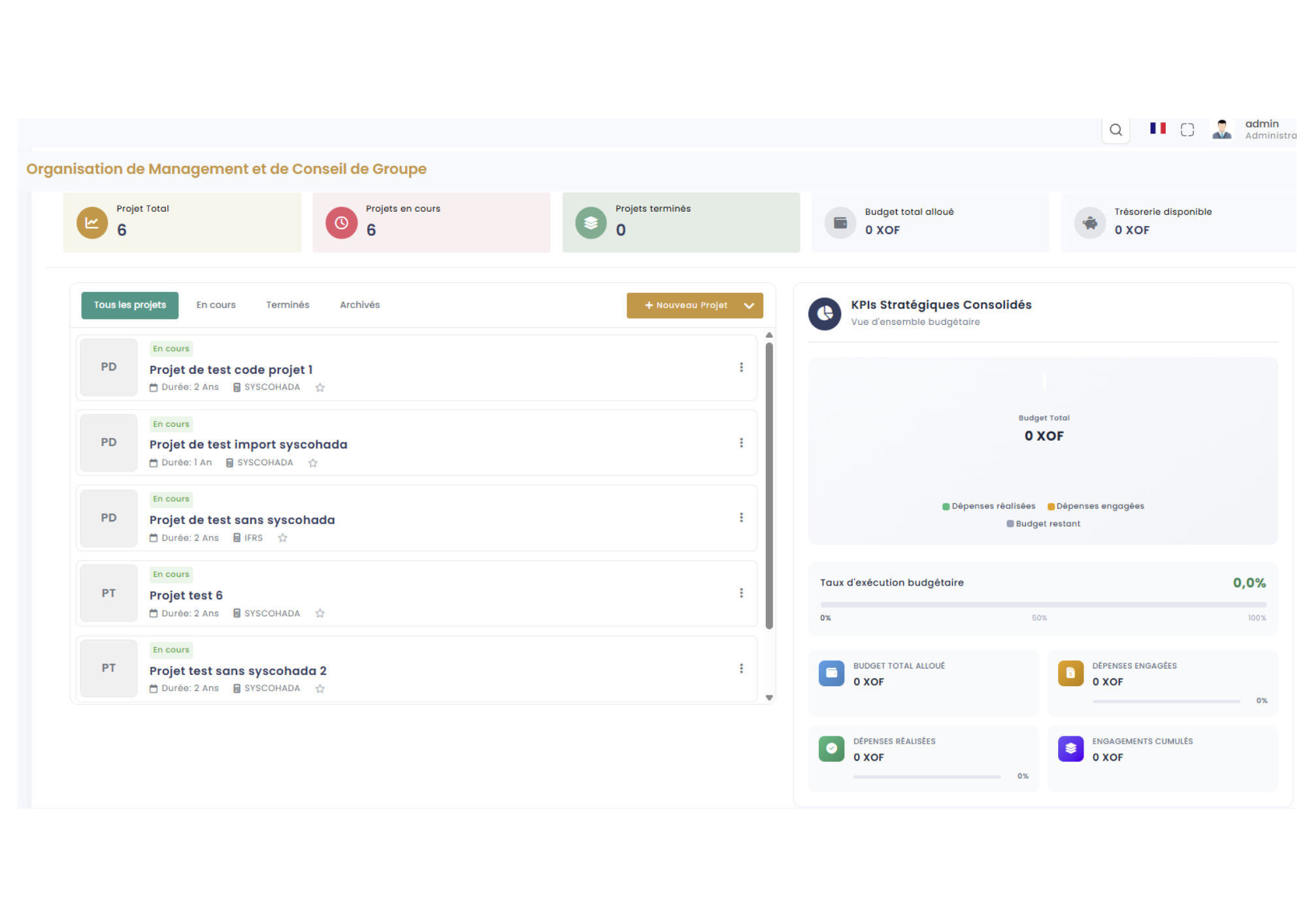Open the admin user profile
The width and height of the screenshot is (1307, 924).
point(1221,129)
